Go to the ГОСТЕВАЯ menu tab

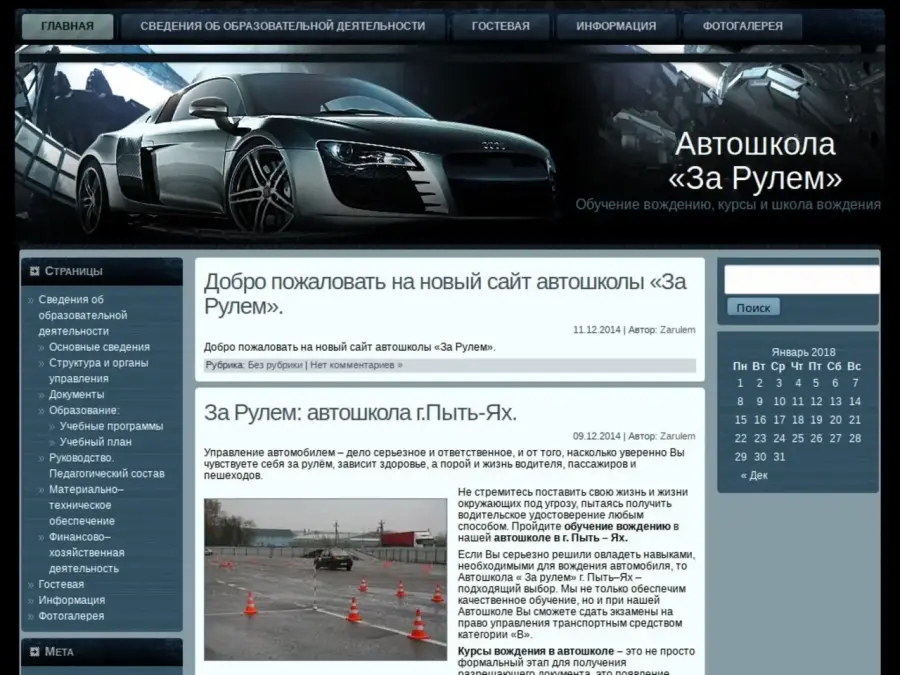click(500, 26)
